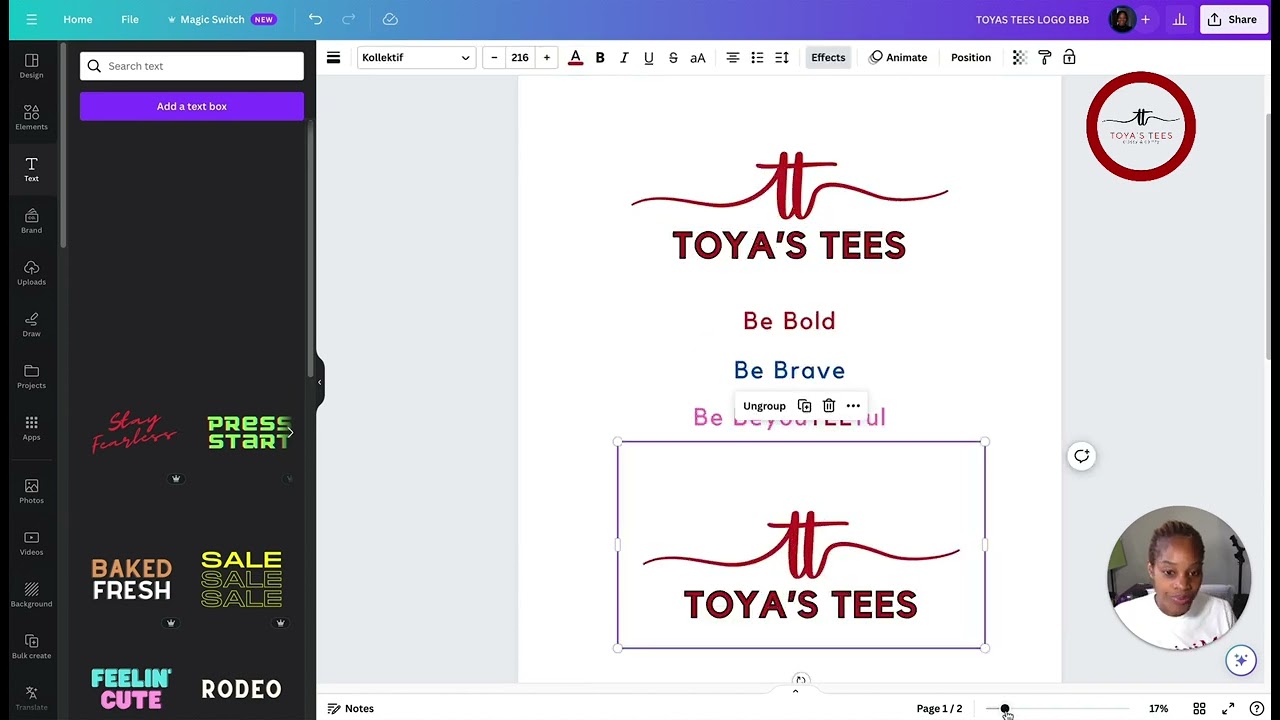Open the Photos panel

point(32,491)
